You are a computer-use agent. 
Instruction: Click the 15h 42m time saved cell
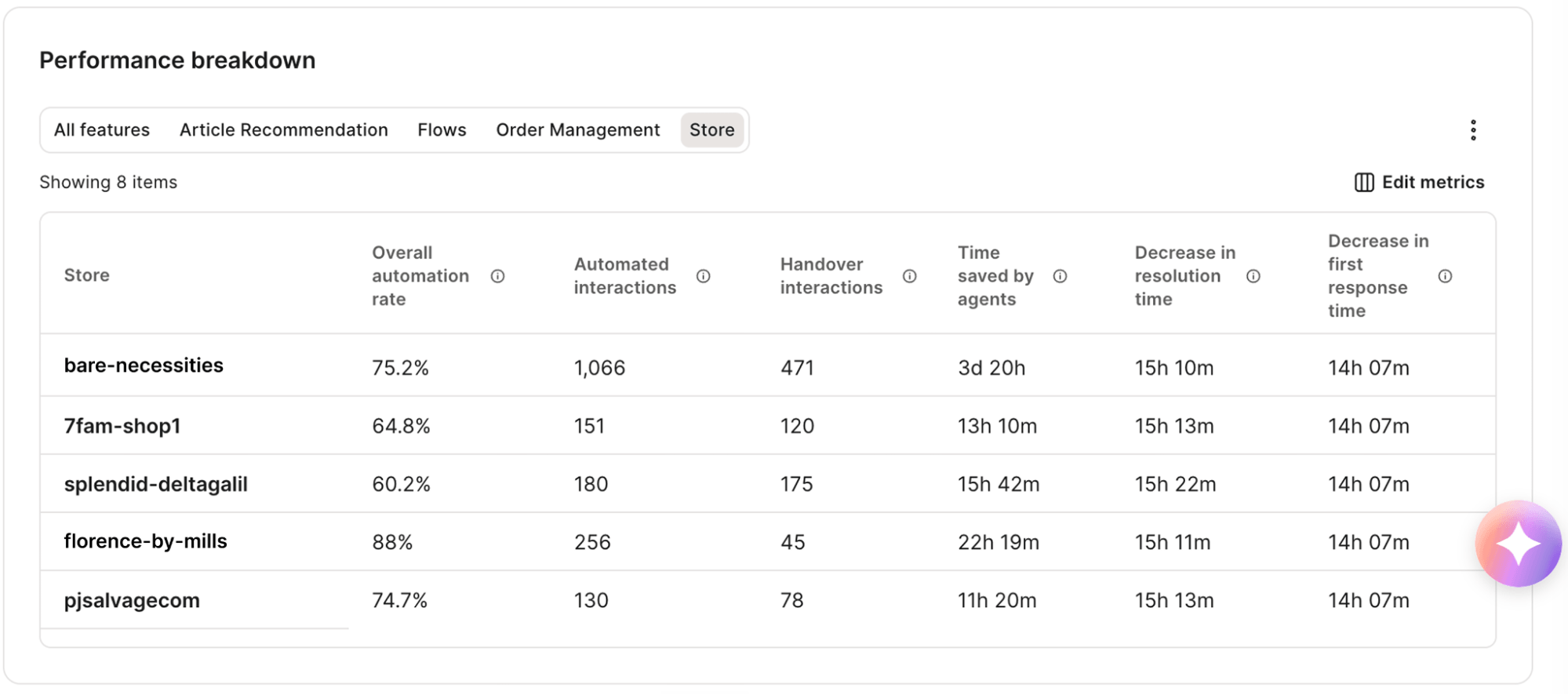[x=999, y=484]
